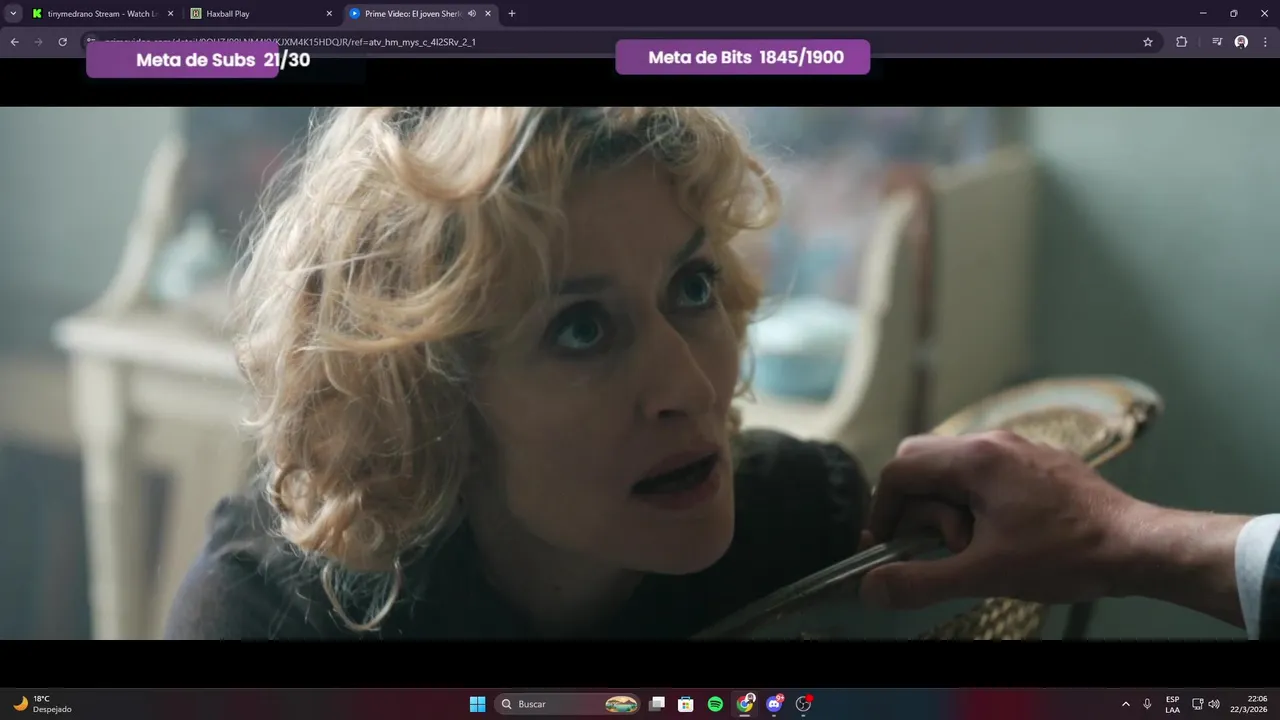
Task: Open the media control playlist icon
Action: 1217,42
